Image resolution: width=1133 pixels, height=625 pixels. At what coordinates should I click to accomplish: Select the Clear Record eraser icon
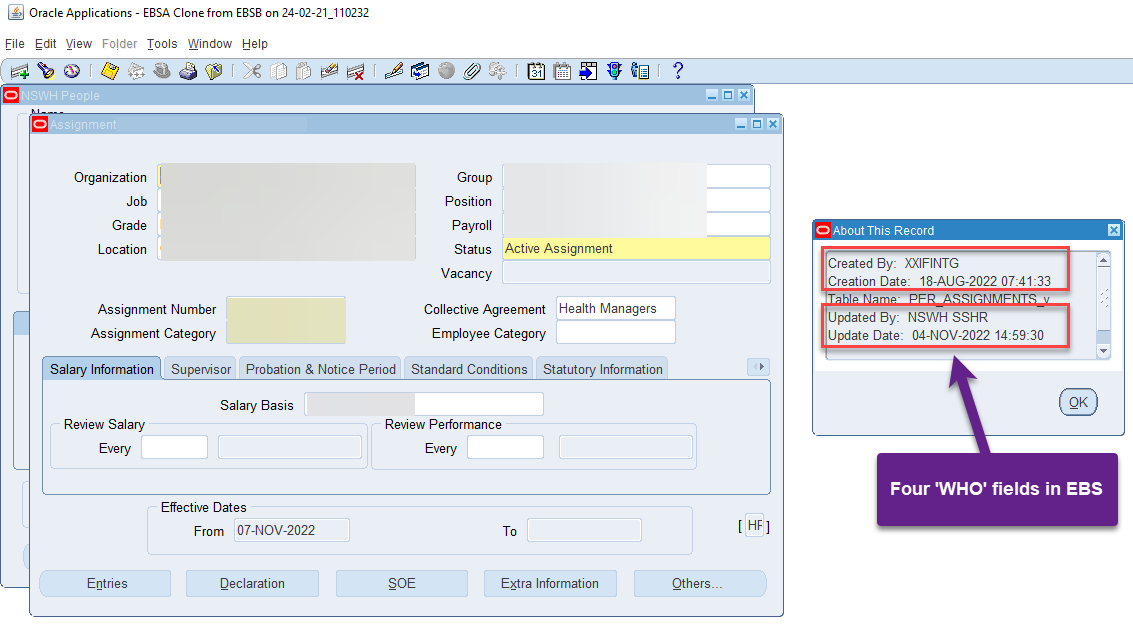pyautogui.click(x=329, y=71)
